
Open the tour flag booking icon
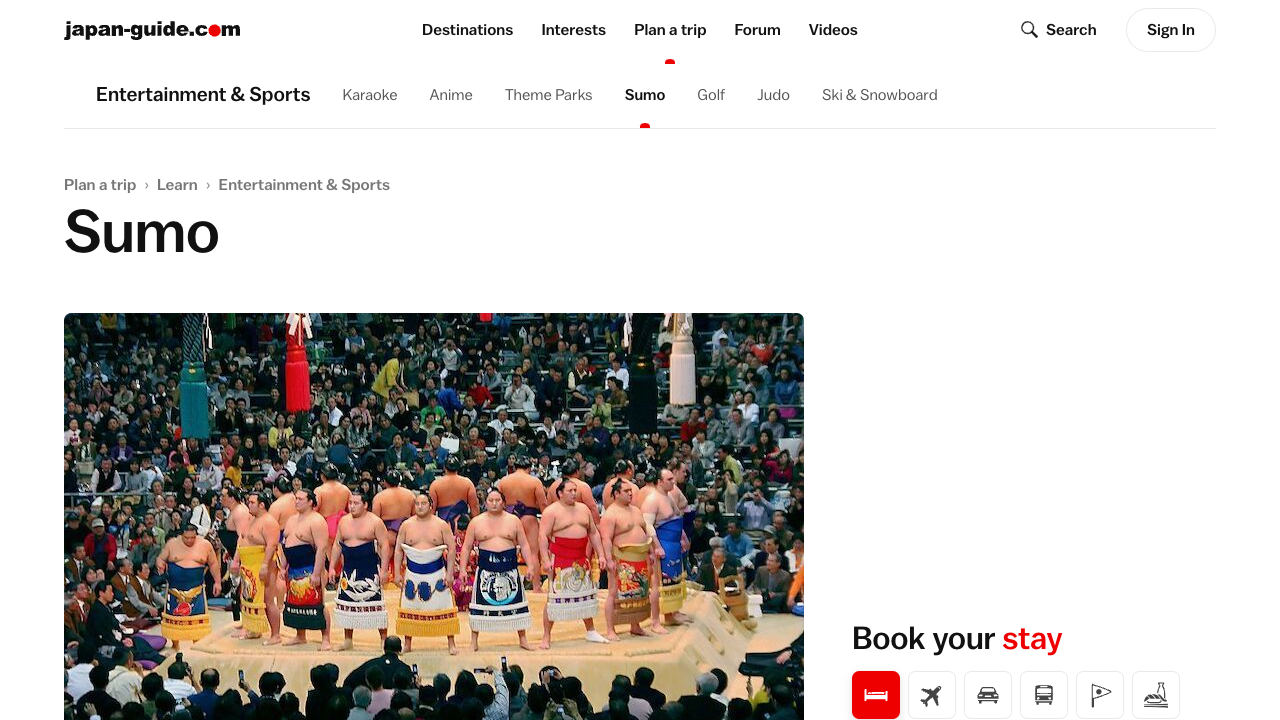tap(1100, 695)
